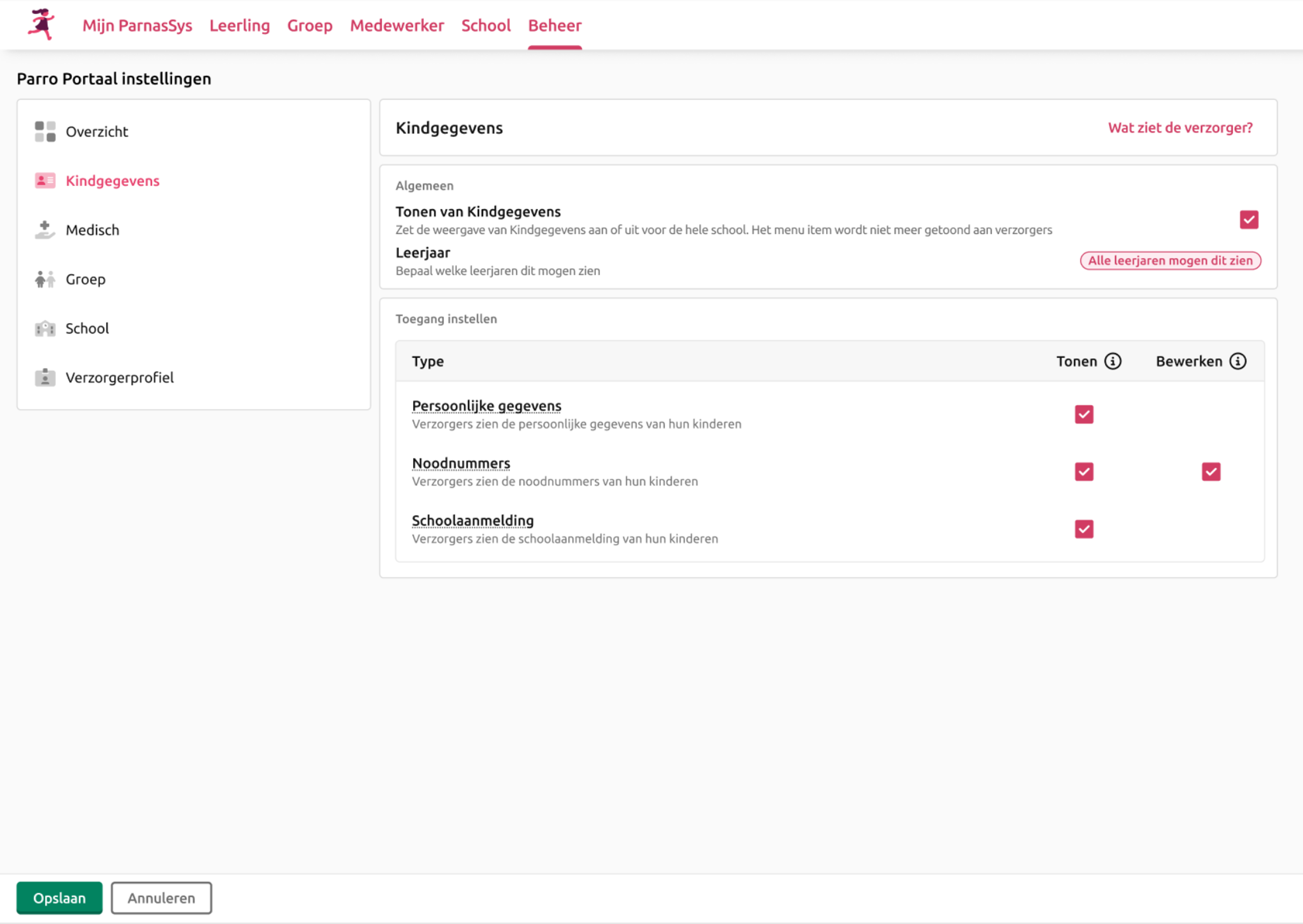The width and height of the screenshot is (1303, 924).
Task: Click the info icon next to Bewerken
Action: pyautogui.click(x=1238, y=361)
